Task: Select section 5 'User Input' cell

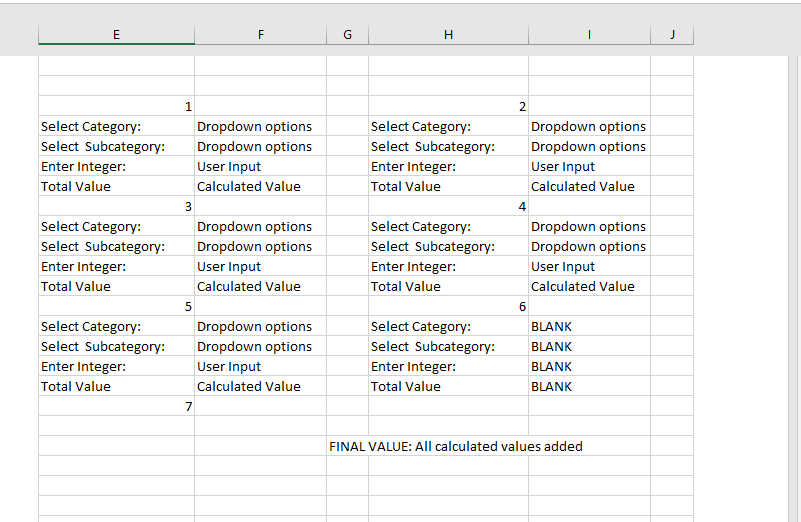Action: [x=261, y=366]
